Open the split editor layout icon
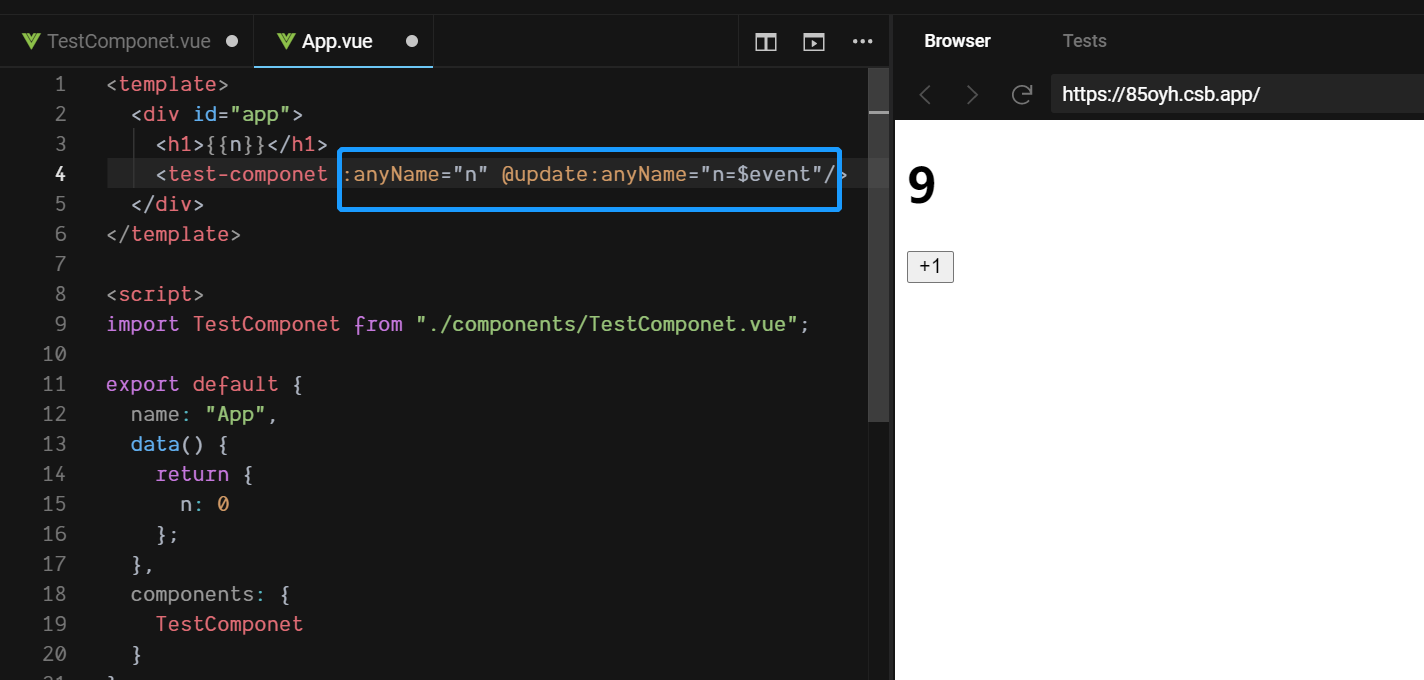This screenshot has height=680, width=1424. pyautogui.click(x=766, y=42)
